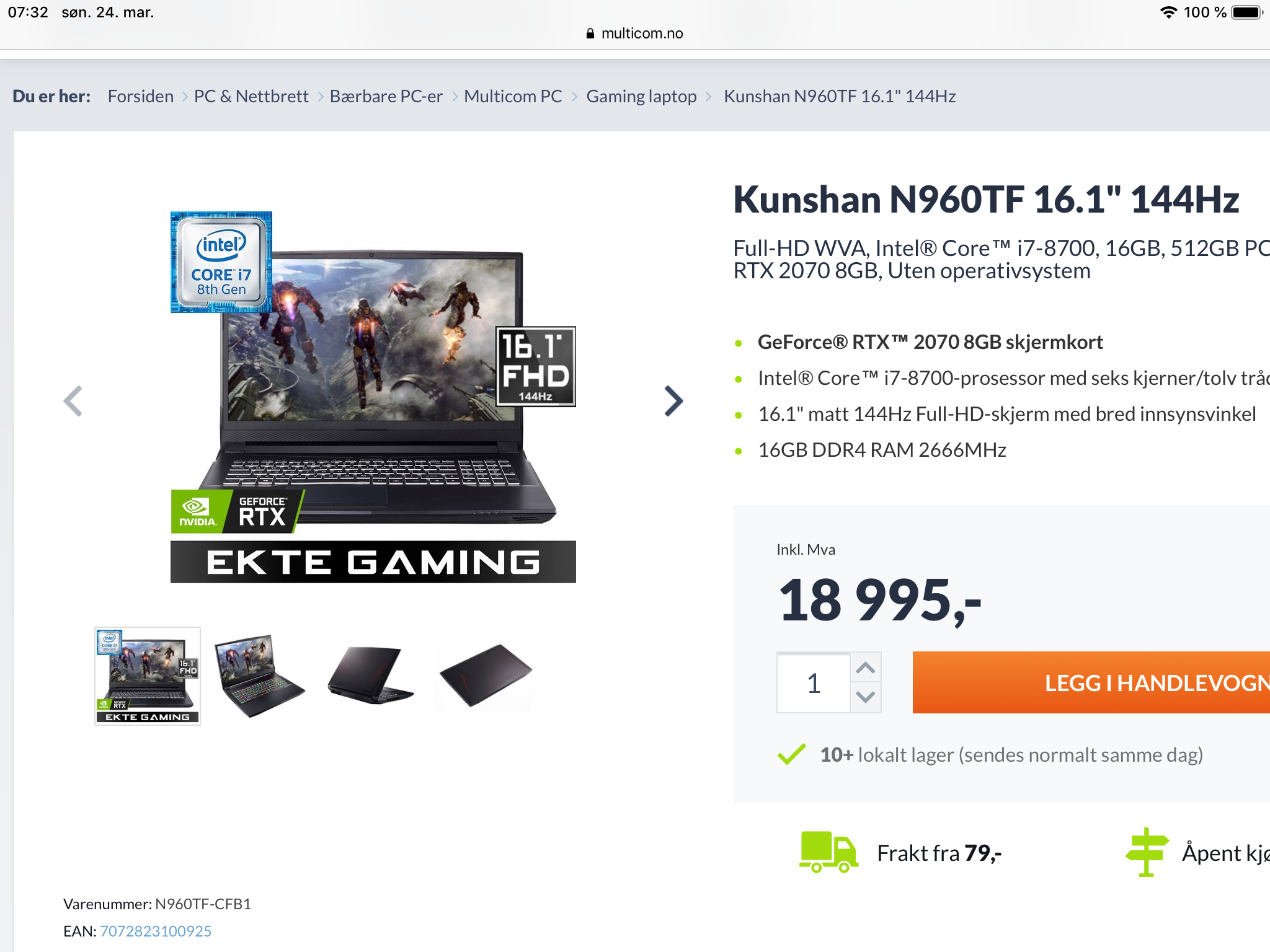Go to Gaming laptop breadcrumb
This screenshot has width=1270, height=952.
tap(641, 96)
